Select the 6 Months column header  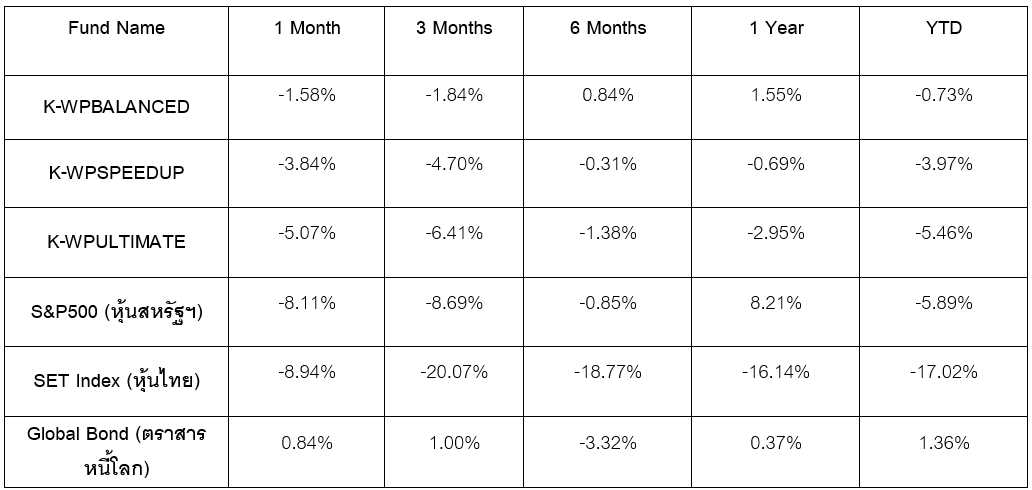pyautogui.click(x=608, y=28)
